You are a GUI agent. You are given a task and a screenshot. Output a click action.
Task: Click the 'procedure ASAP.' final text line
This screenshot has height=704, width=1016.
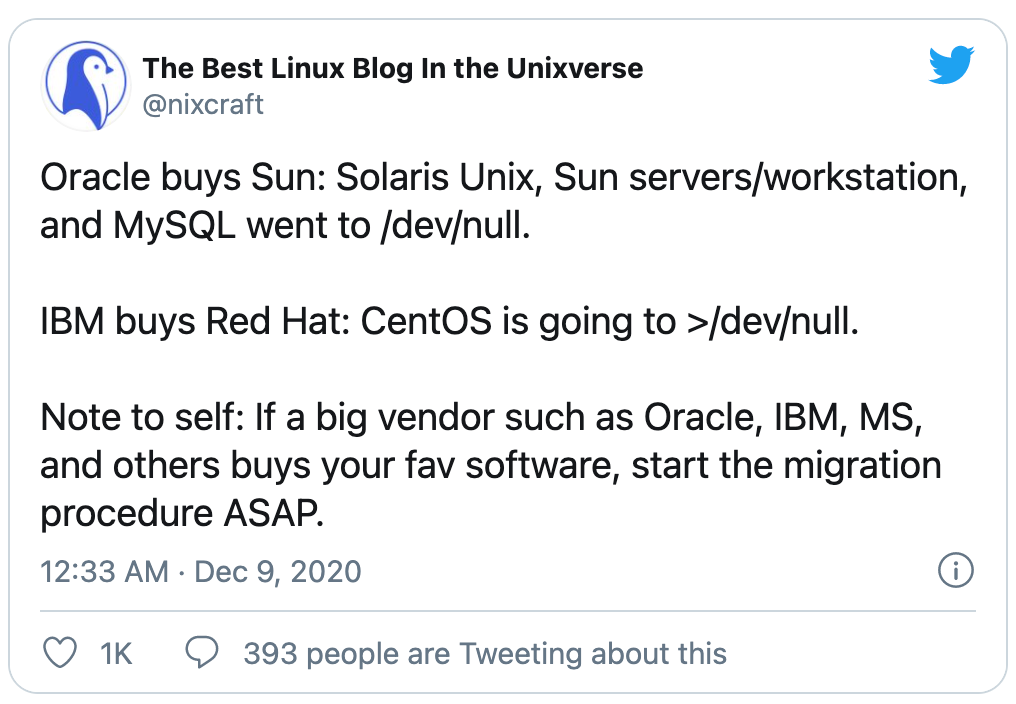pos(183,515)
